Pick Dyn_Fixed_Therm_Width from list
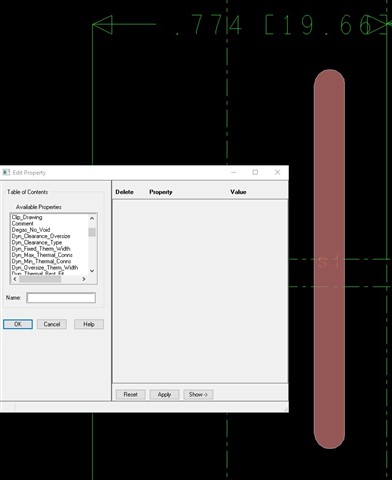Screen dimensions: 392x480 (x=41, y=249)
